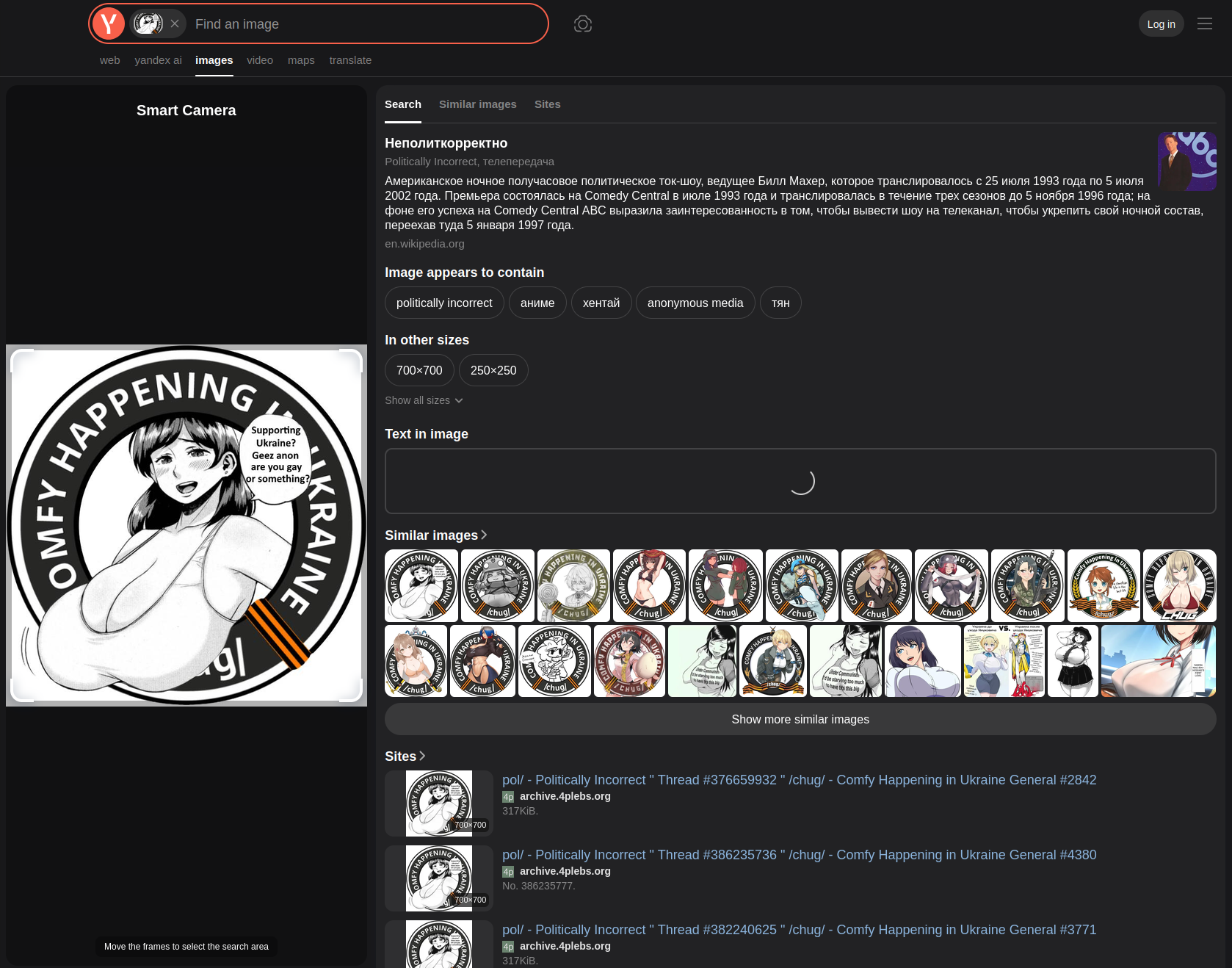Screen dimensions: 1232x968
Task: Open the Similar images section heading
Action: (x=436, y=535)
